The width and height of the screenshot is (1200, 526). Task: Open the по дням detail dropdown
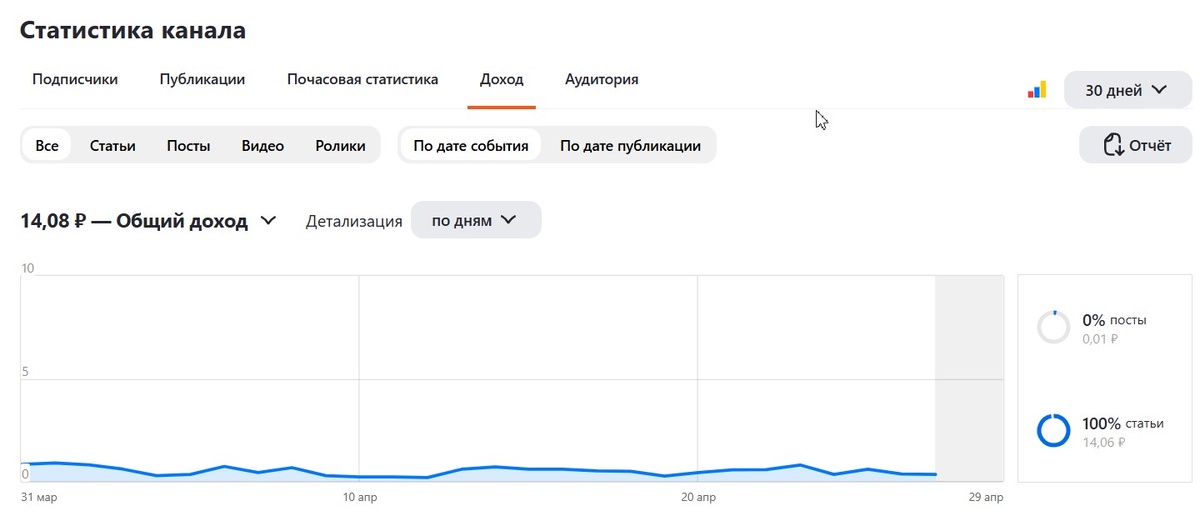476,220
